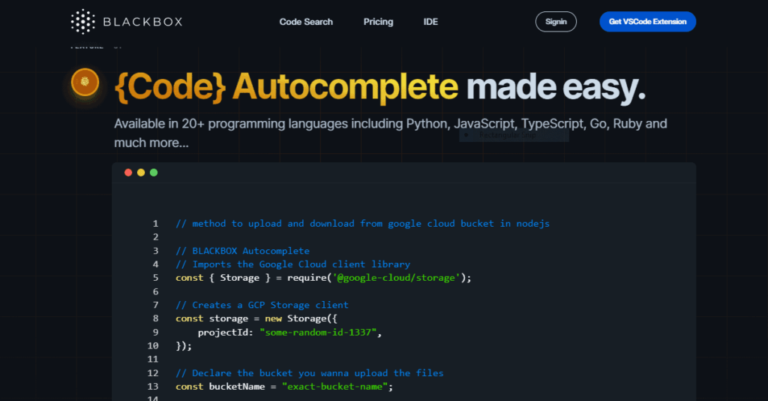Click the glowing orange circle icon
768x401 pixels.
85,82
